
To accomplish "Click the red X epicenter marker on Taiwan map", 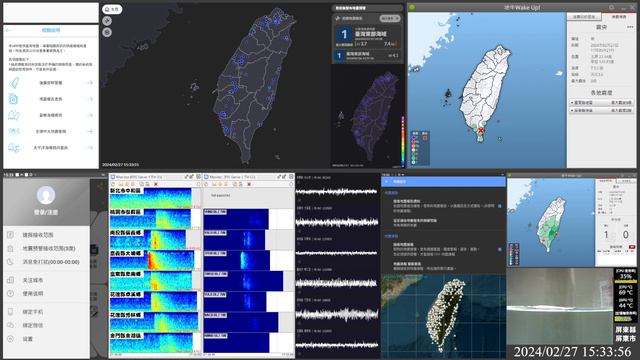I will coord(481,131).
